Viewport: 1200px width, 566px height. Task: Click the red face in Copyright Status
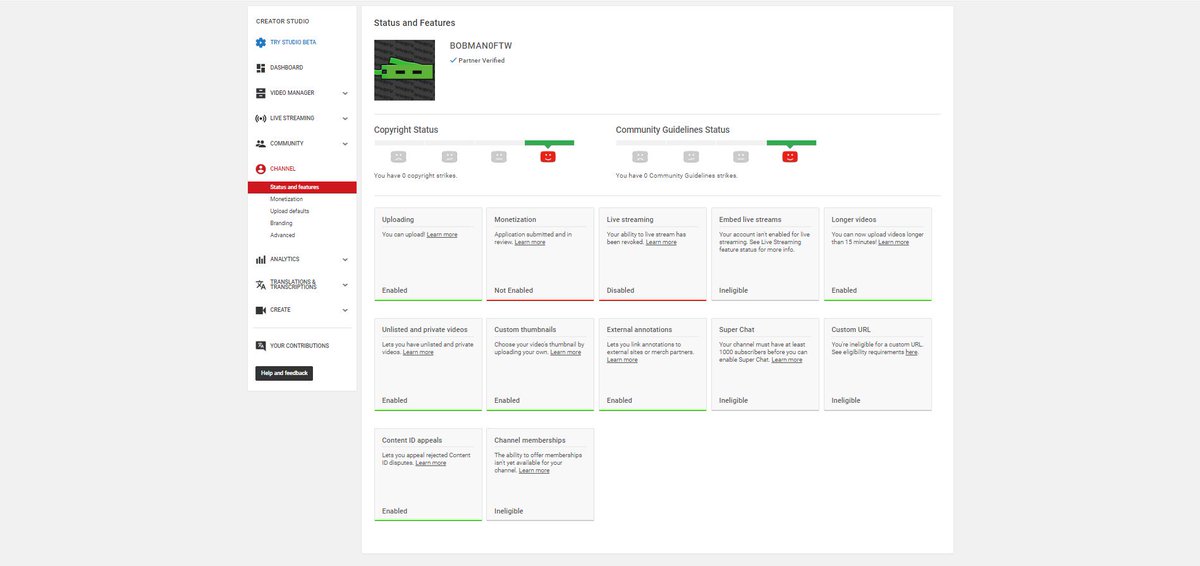coord(548,157)
